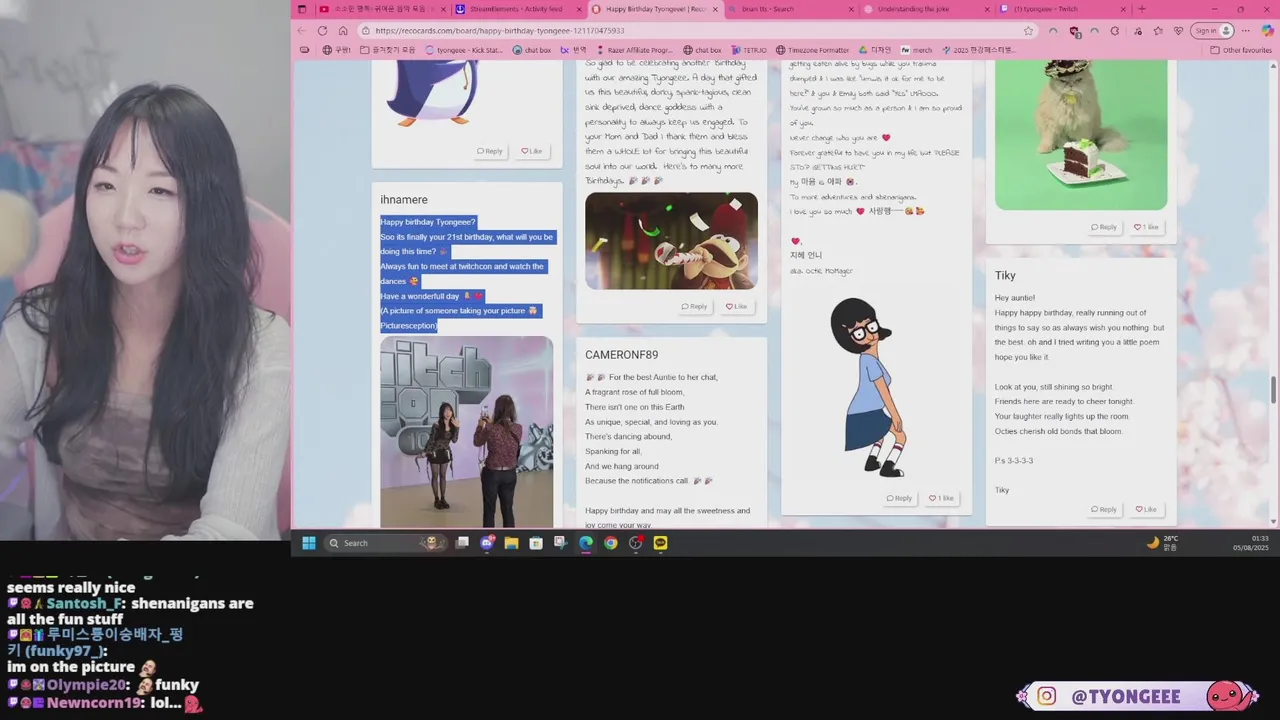The image size is (1280, 720).
Task: Open the Razer Affiliate Program bookmark
Action: pos(635,50)
